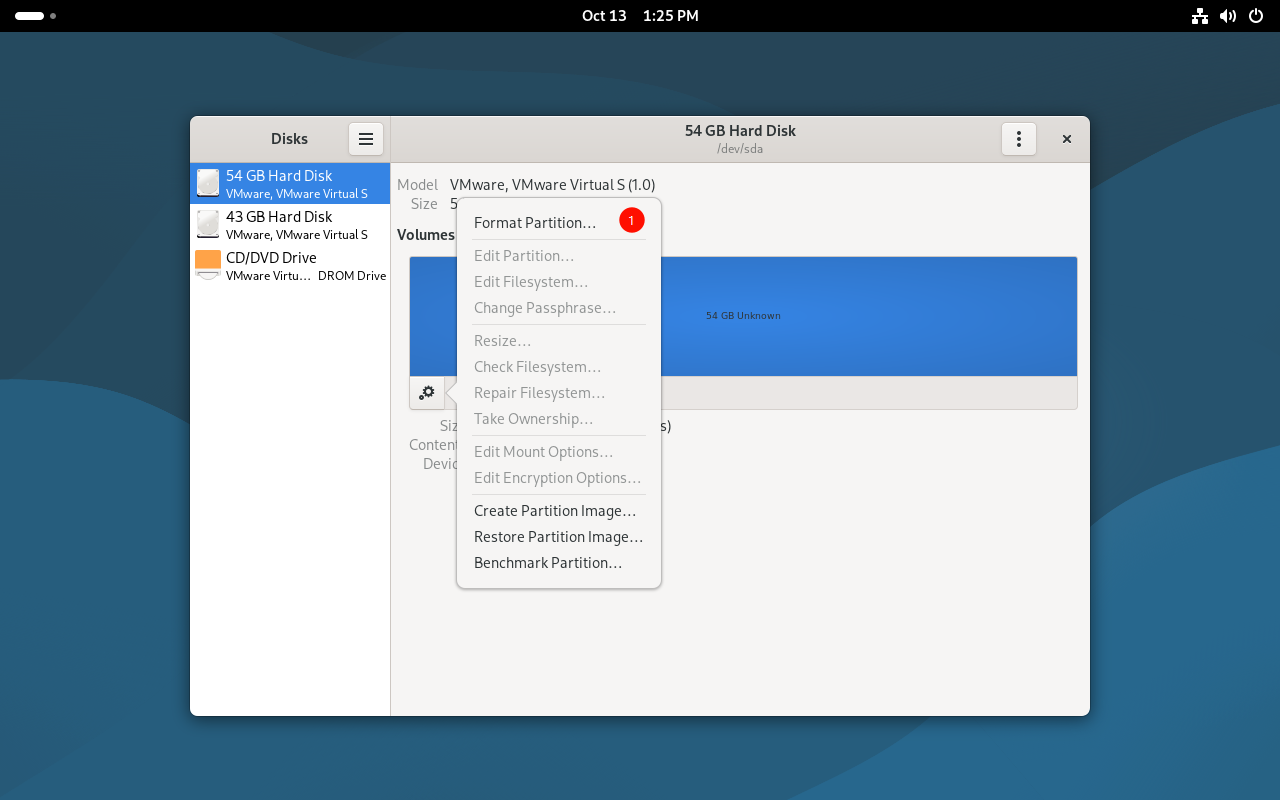Click the Resize… menu entry
This screenshot has height=800, width=1280.
[559, 341]
